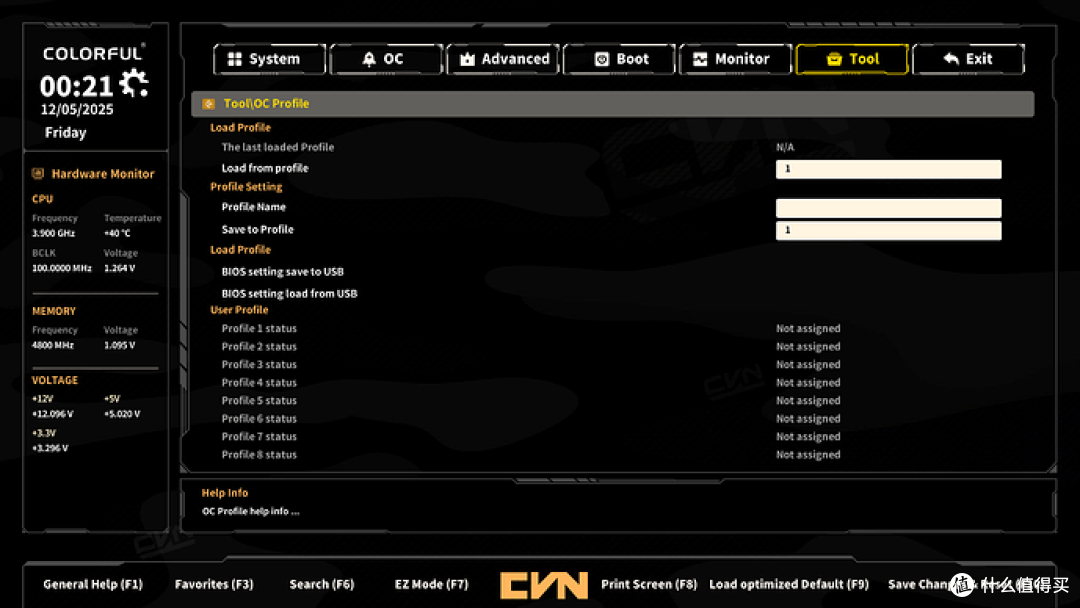
Task: Switch to EZ Mode (F7)
Action: click(x=431, y=584)
